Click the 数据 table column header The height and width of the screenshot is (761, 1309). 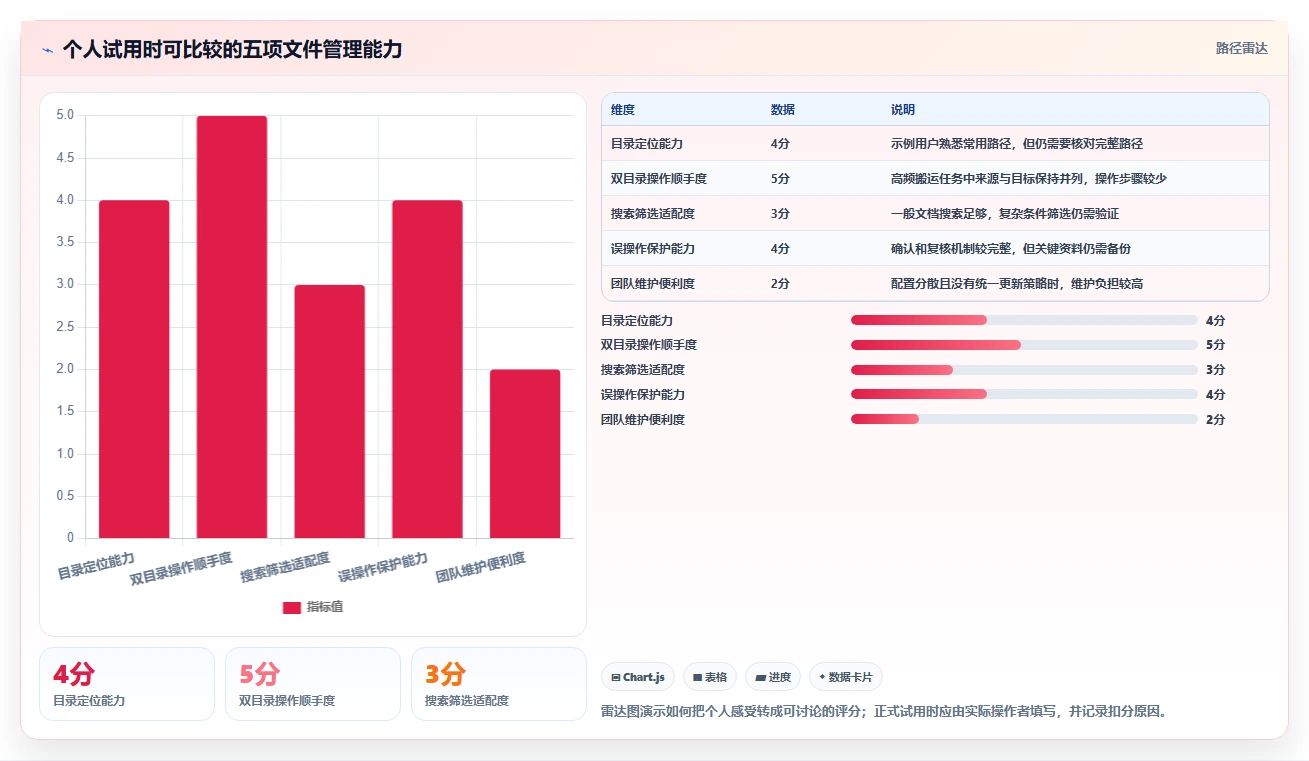(x=783, y=109)
